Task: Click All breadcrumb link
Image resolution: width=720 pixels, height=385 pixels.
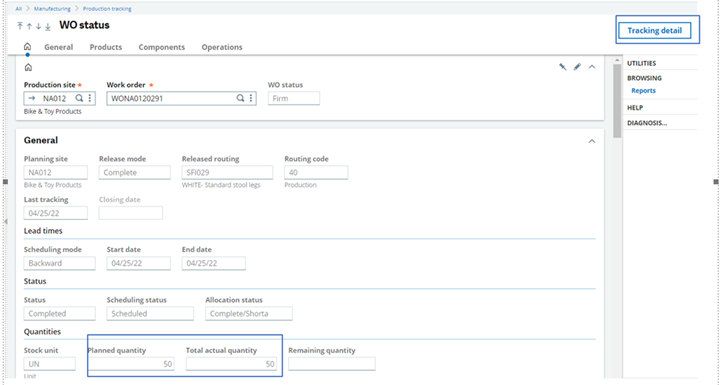Action: pos(18,9)
